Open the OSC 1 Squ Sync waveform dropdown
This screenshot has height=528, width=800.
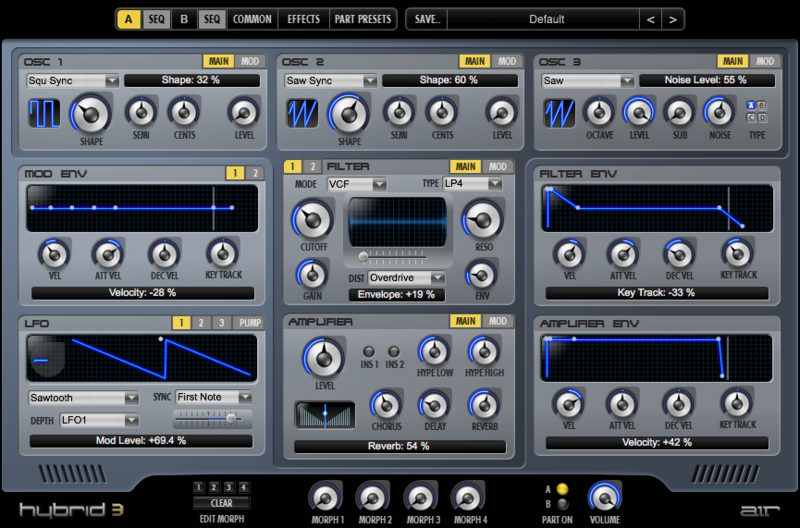point(73,81)
